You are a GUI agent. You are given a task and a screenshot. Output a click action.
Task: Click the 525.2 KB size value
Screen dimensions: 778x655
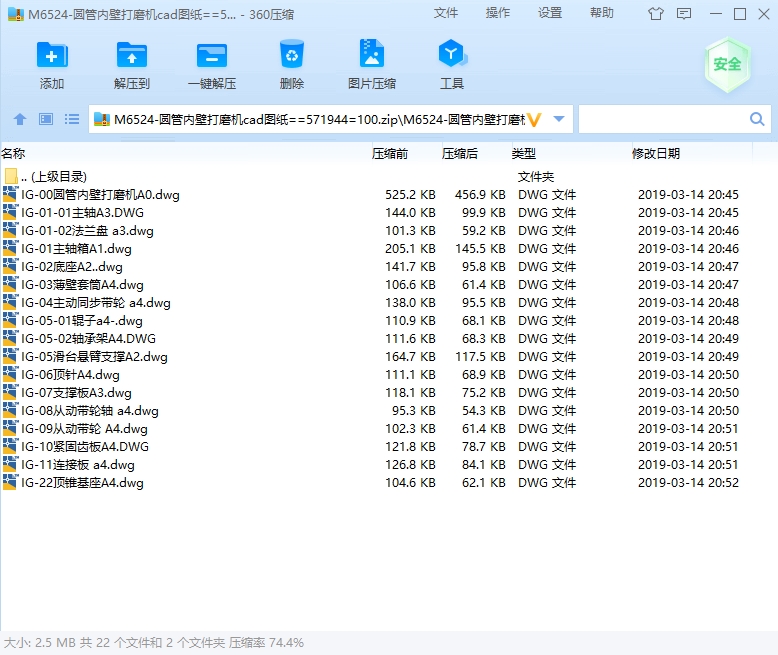(410, 195)
